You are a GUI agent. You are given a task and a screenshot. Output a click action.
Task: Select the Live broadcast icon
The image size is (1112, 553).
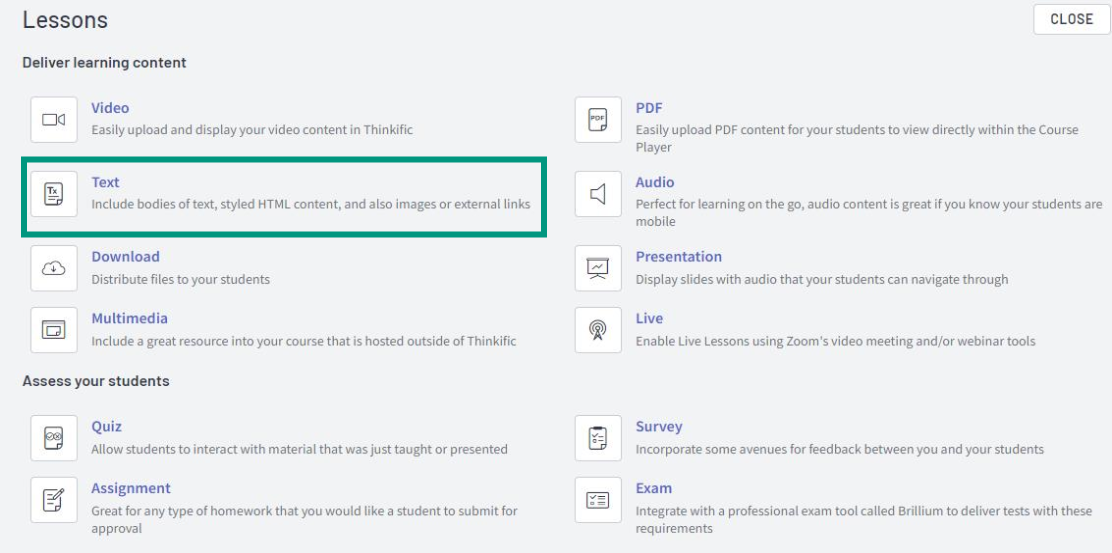tap(598, 330)
